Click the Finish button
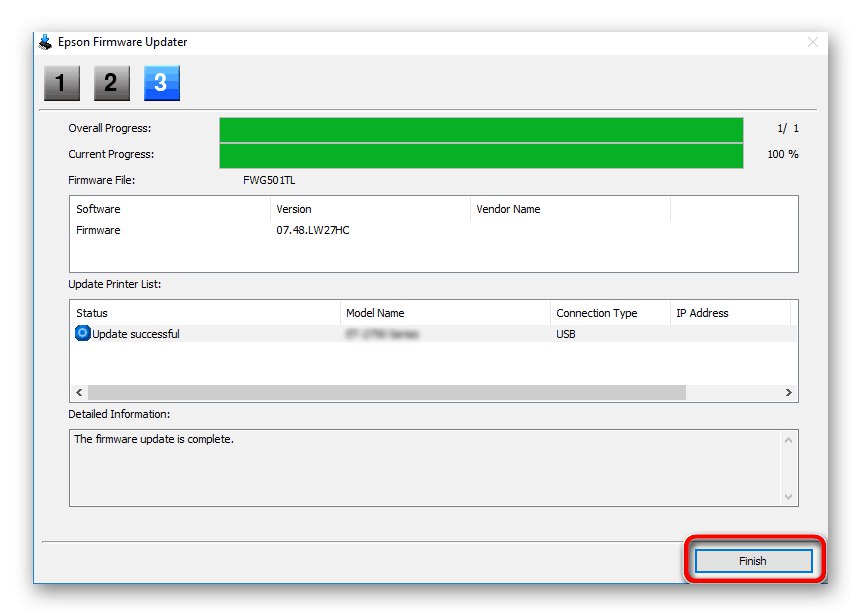860x616 pixels. tap(753, 561)
